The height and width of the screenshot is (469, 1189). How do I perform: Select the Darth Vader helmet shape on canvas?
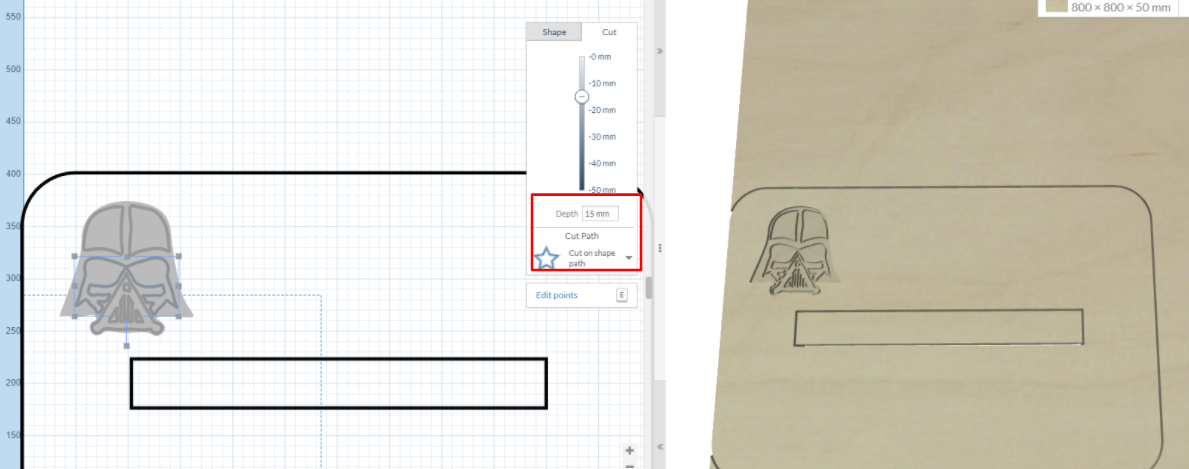(x=126, y=267)
